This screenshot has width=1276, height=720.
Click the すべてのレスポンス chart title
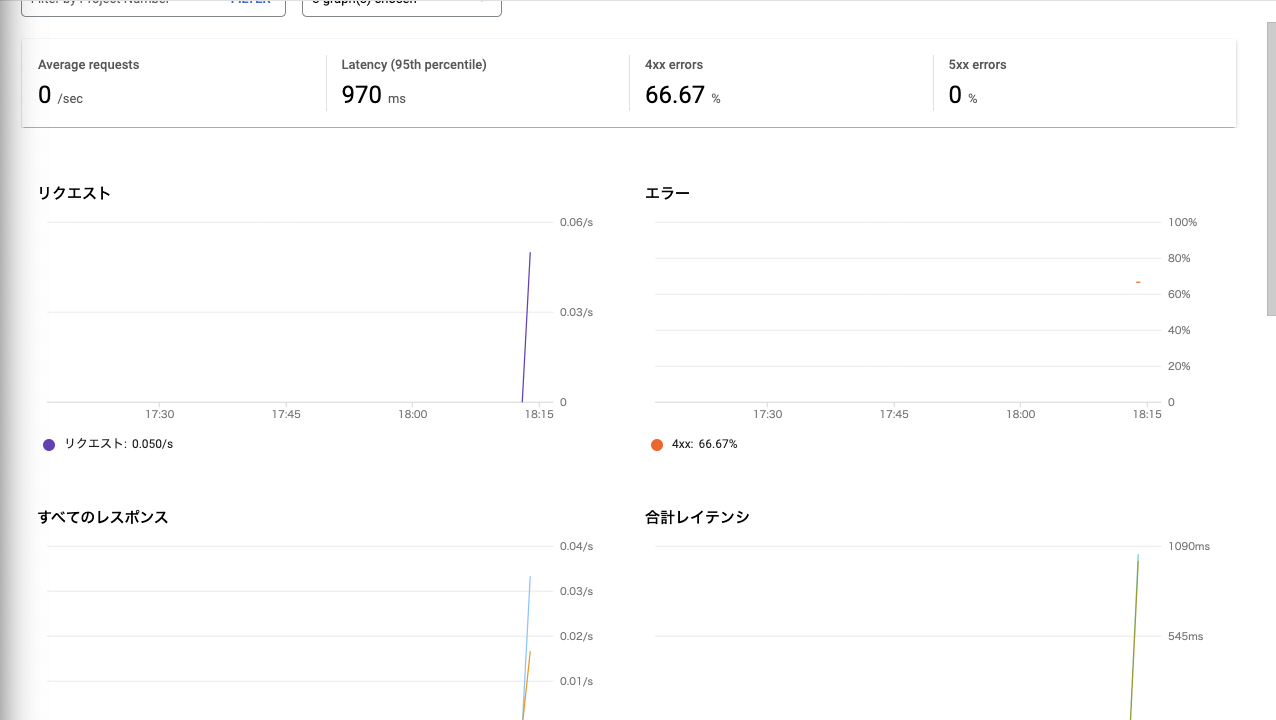[x=103, y=517]
